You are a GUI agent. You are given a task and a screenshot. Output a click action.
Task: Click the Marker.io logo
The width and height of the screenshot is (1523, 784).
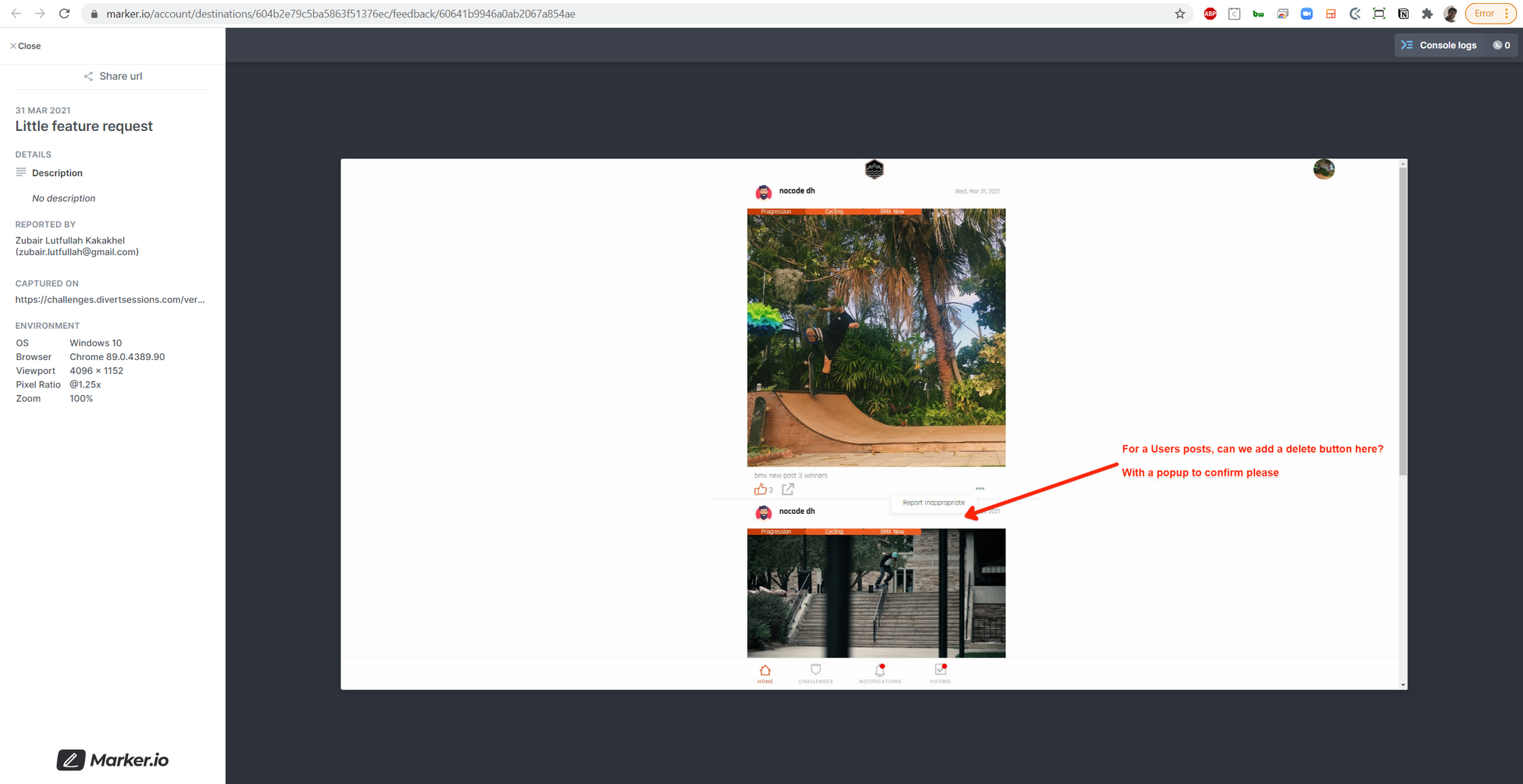click(x=113, y=760)
